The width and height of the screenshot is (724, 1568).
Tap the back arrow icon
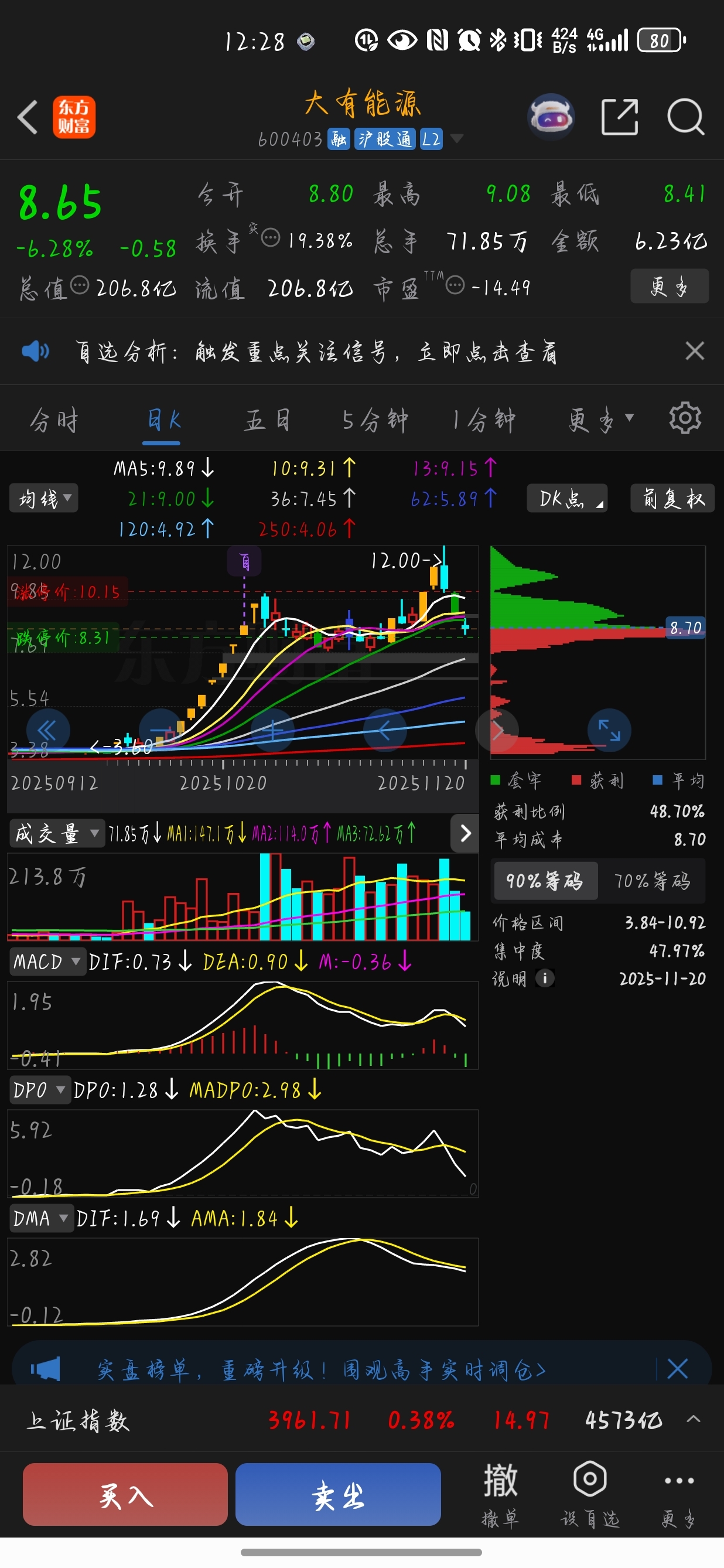click(28, 117)
